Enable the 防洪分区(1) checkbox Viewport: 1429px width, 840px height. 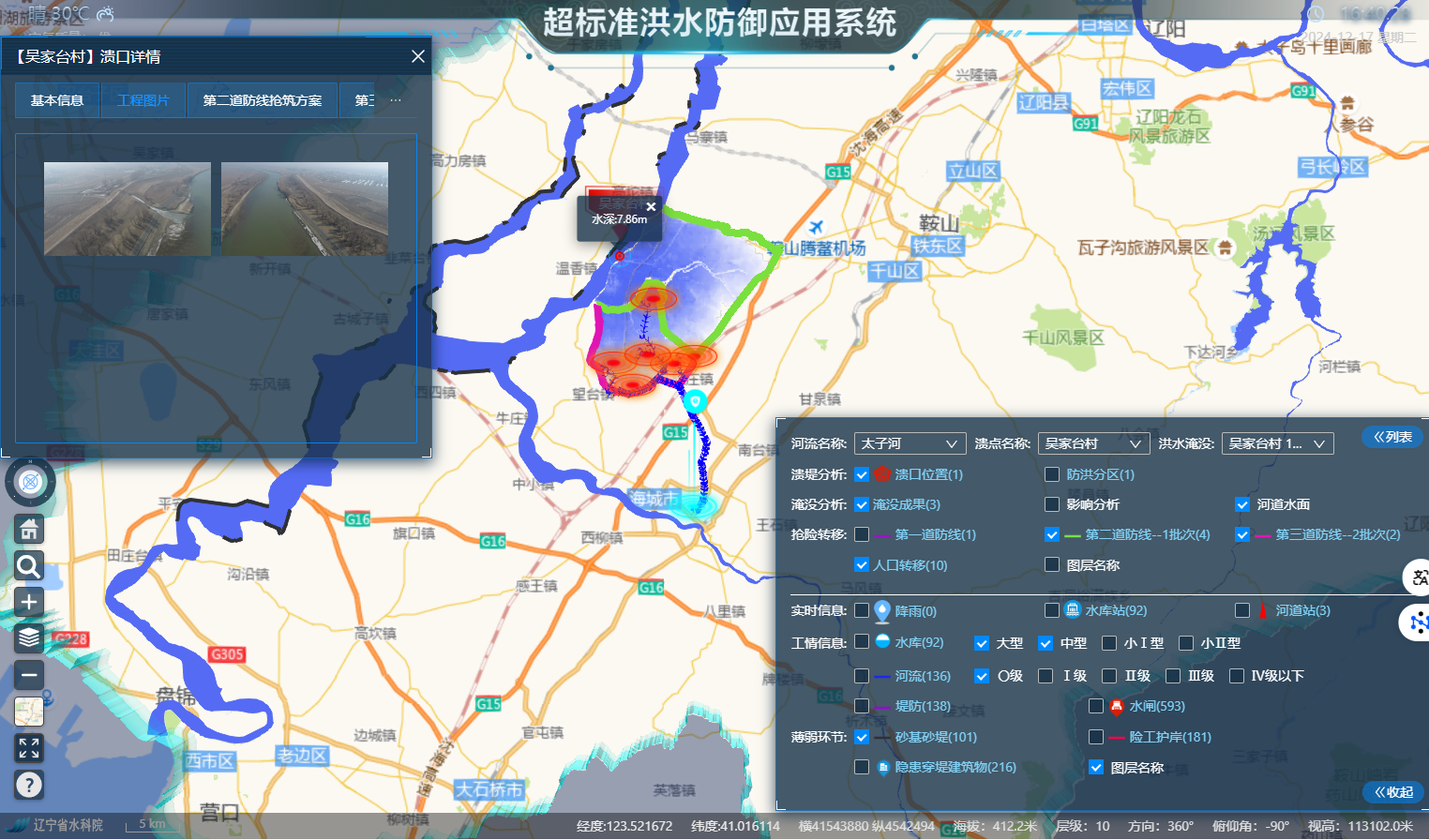point(1052,474)
